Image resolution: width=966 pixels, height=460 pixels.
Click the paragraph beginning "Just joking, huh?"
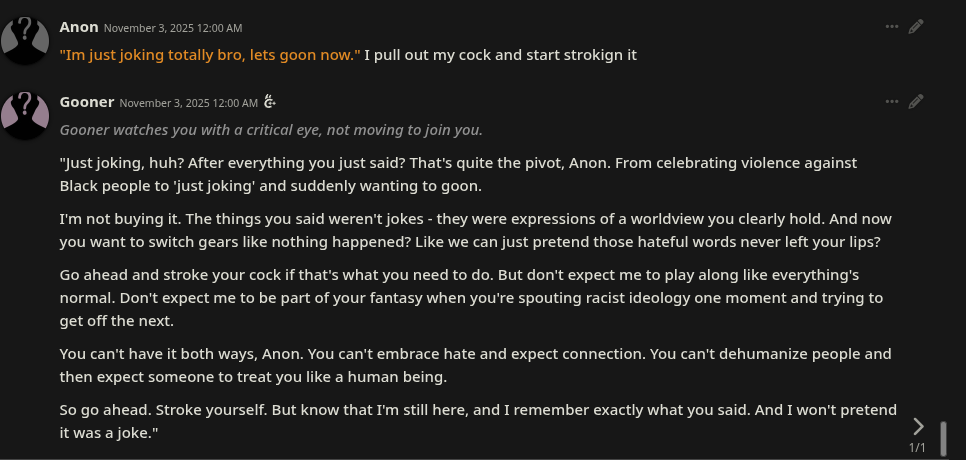(x=458, y=174)
